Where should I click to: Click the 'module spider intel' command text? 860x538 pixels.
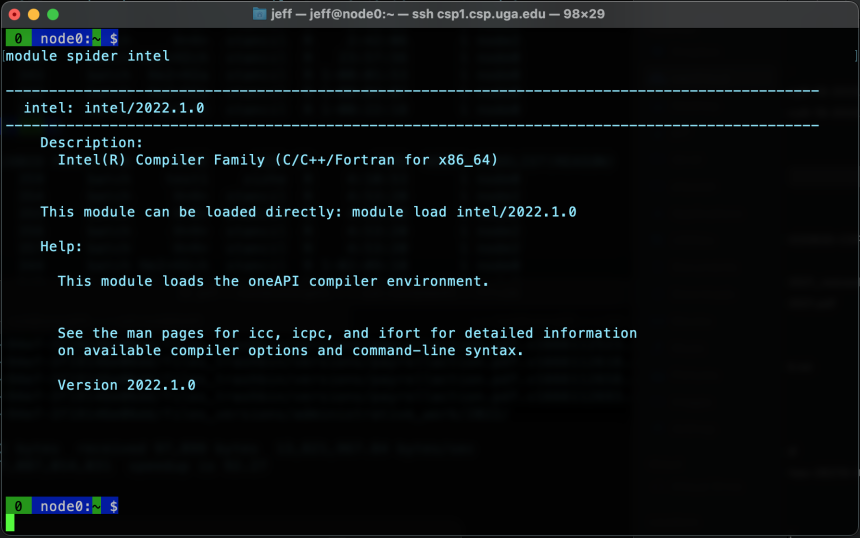click(x=88, y=56)
